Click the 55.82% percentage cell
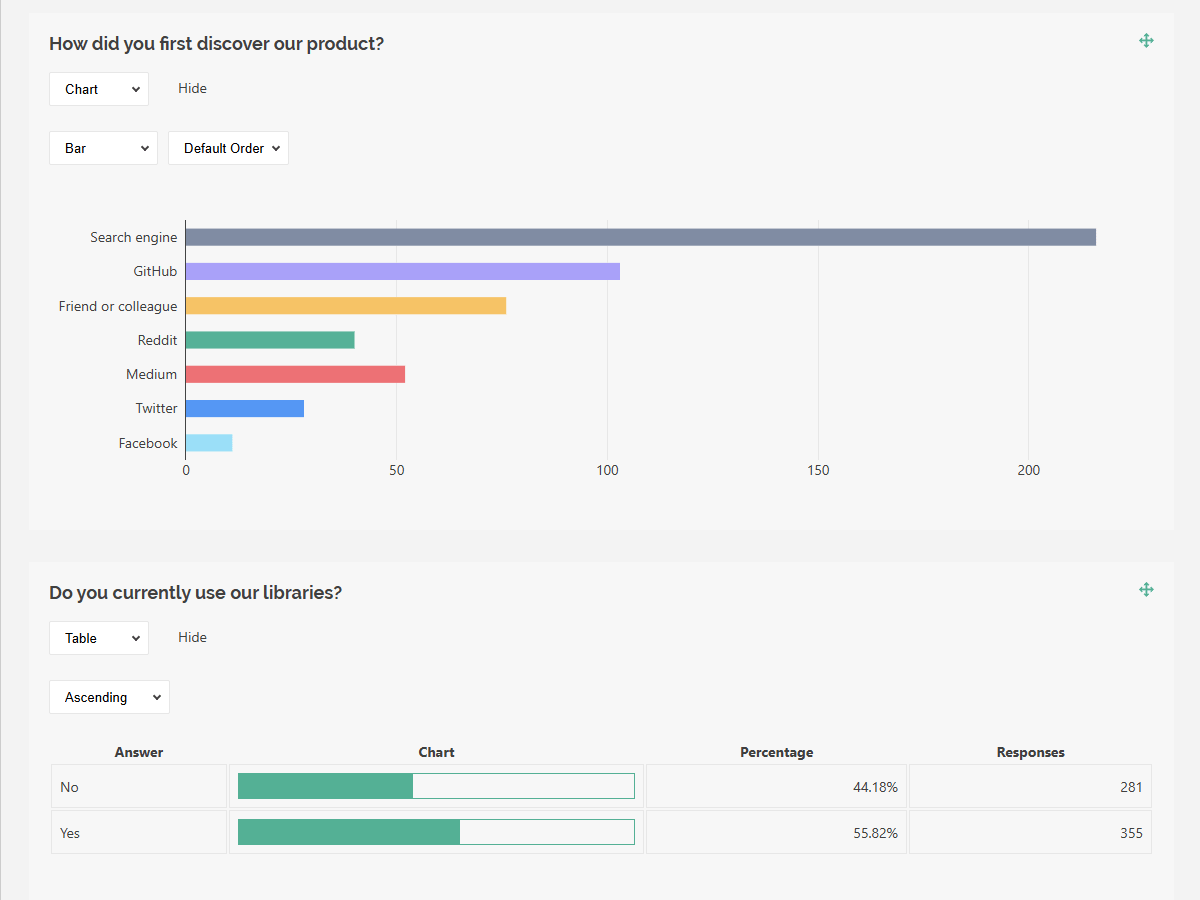Image resolution: width=1200 pixels, height=900 pixels. pos(776,833)
